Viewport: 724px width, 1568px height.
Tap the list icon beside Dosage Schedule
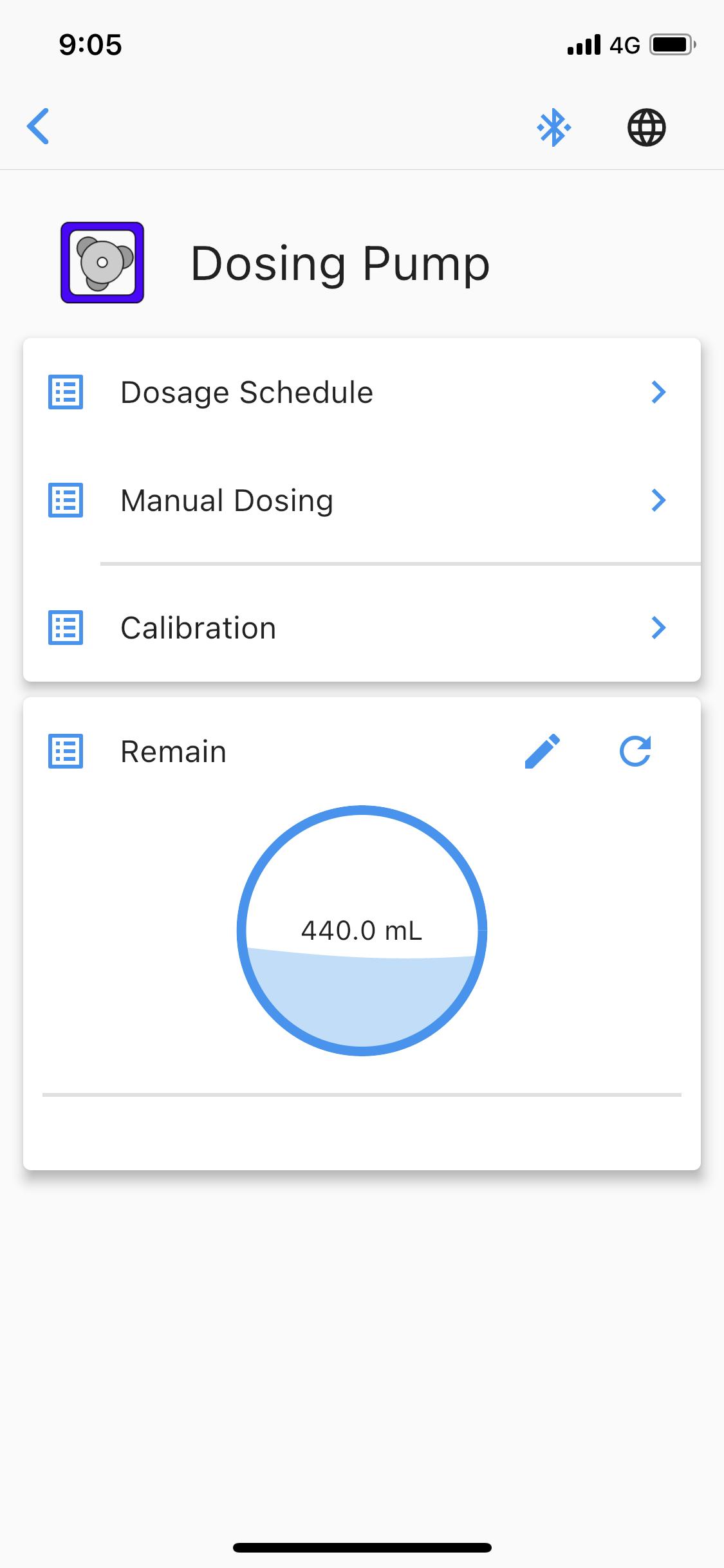click(66, 392)
